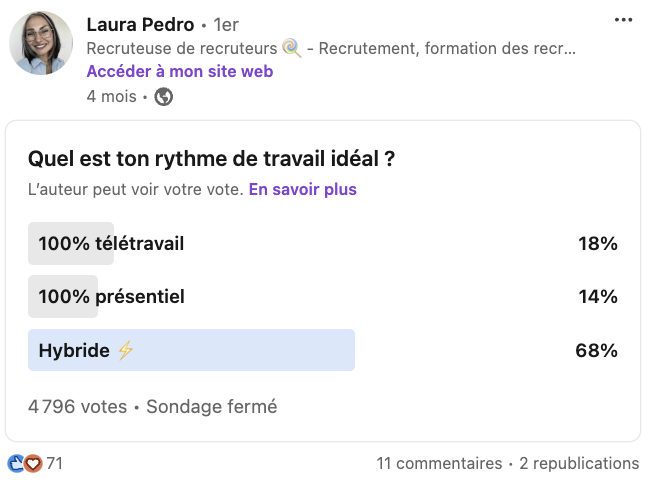Image resolution: width=654 pixels, height=483 pixels.
Task: Open Laura Pedro's profile name link
Action: [140, 24]
